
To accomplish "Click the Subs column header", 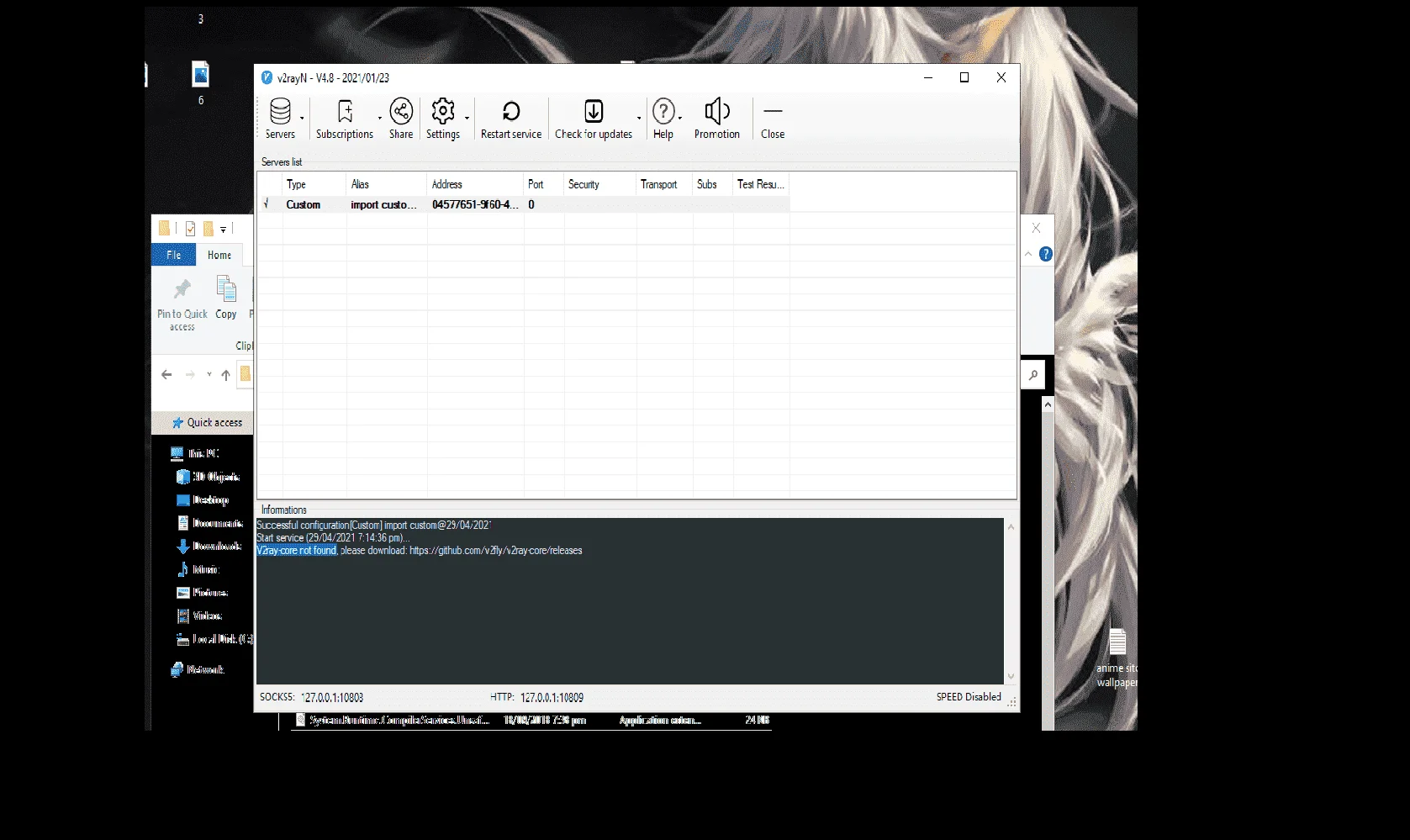I will [x=713, y=184].
